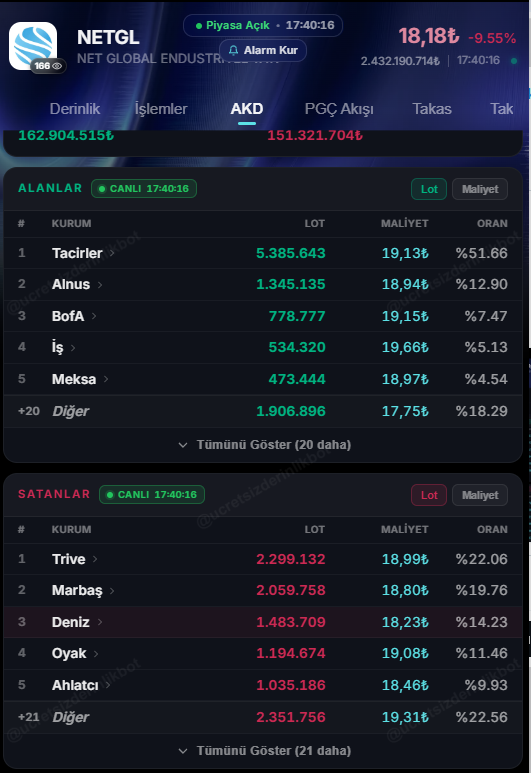This screenshot has height=773, width=531.
Task: Expand Deniz row chevron
Action: tap(100, 622)
